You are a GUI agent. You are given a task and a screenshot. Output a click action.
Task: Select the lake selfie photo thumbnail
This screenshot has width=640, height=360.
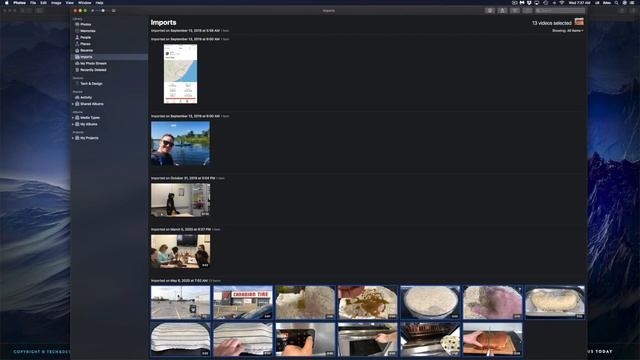[x=180, y=144]
